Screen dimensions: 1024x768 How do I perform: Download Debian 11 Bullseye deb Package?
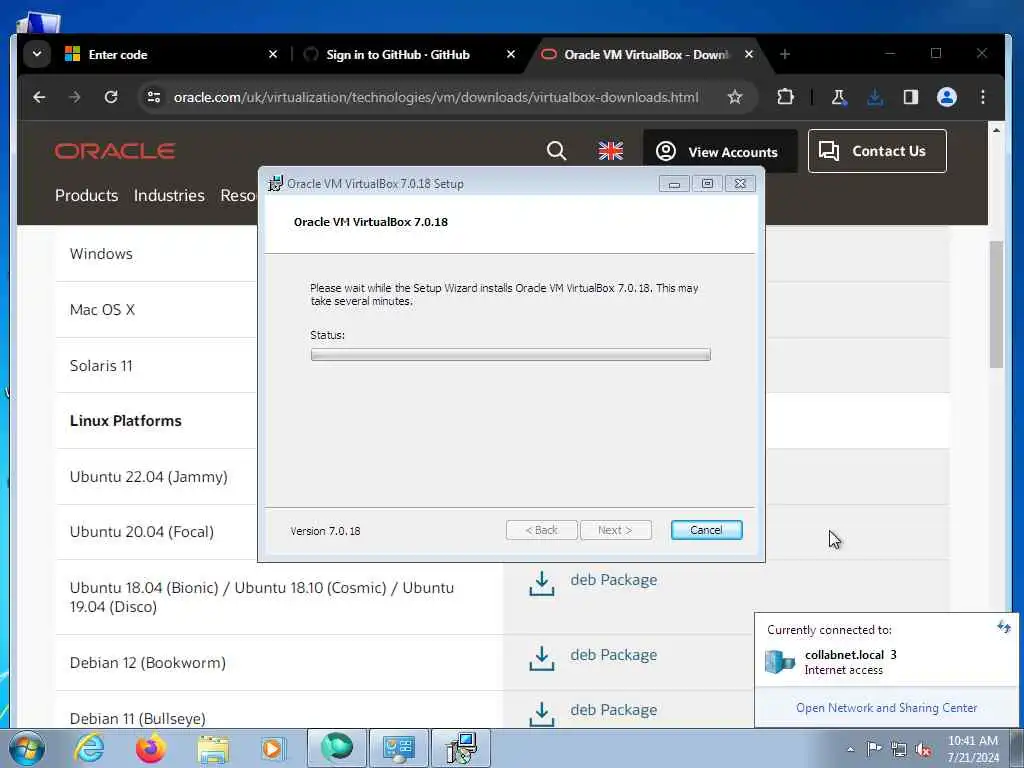point(613,710)
